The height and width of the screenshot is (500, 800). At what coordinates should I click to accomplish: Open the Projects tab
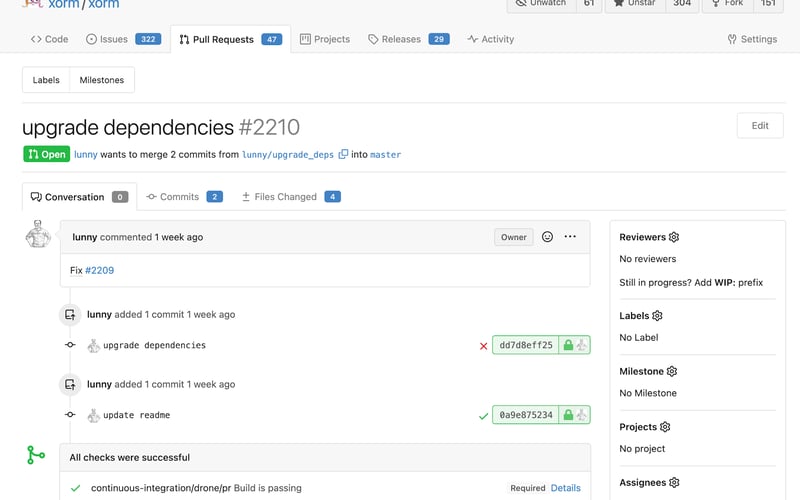325,39
